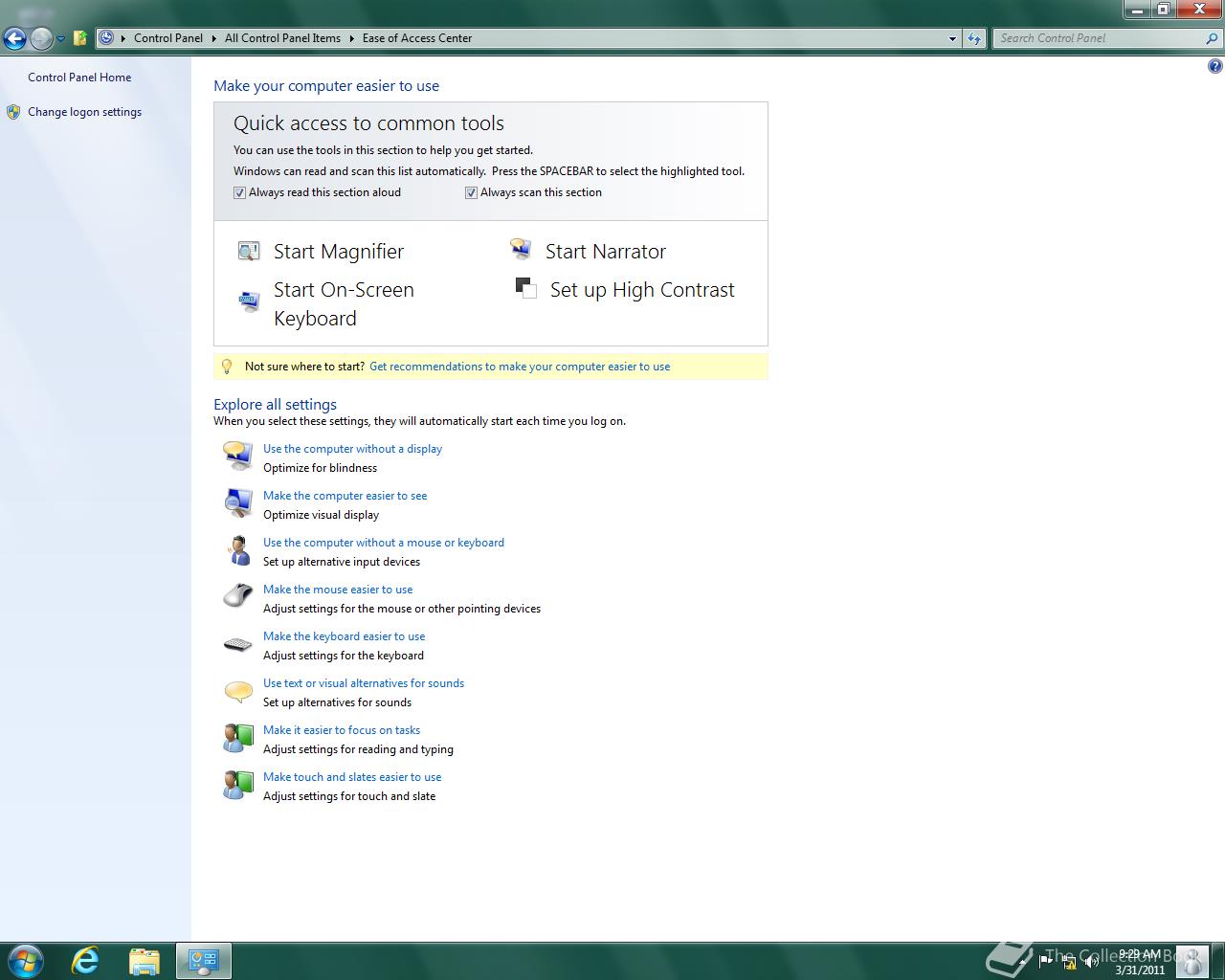Click the icon next to 'focus on tasks'
The width and height of the screenshot is (1225, 980).
pos(237,738)
